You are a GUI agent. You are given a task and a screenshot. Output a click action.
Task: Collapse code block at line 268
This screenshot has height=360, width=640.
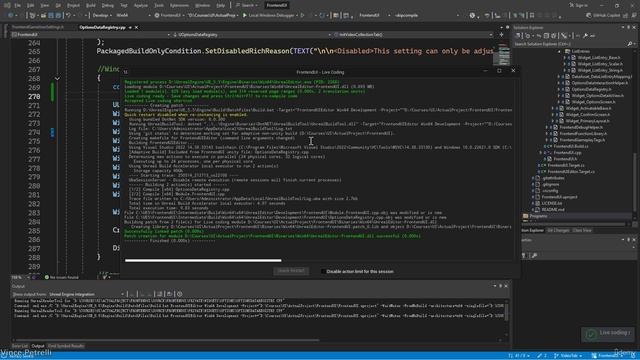(57, 78)
